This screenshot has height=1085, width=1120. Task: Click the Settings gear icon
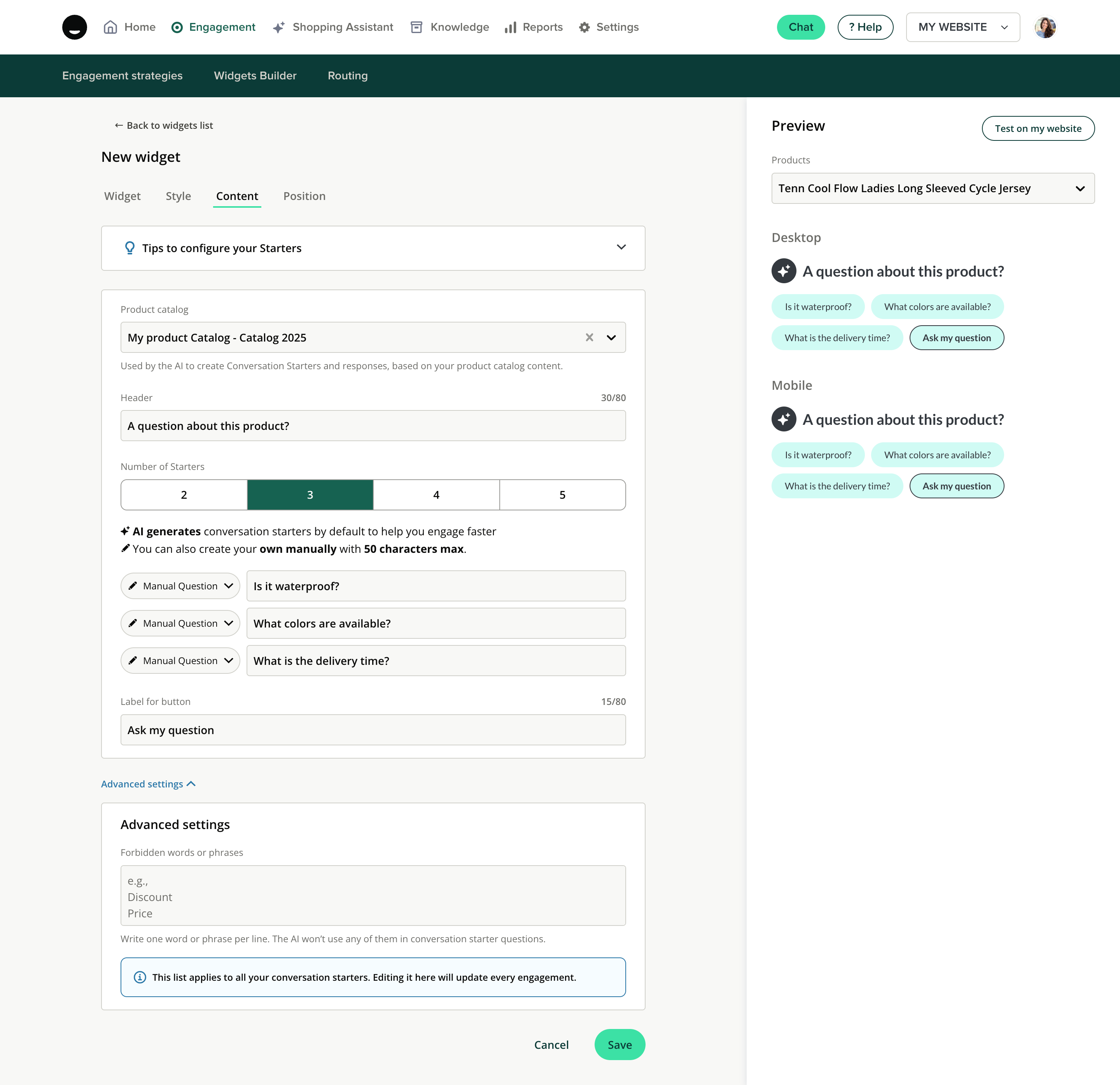(584, 28)
